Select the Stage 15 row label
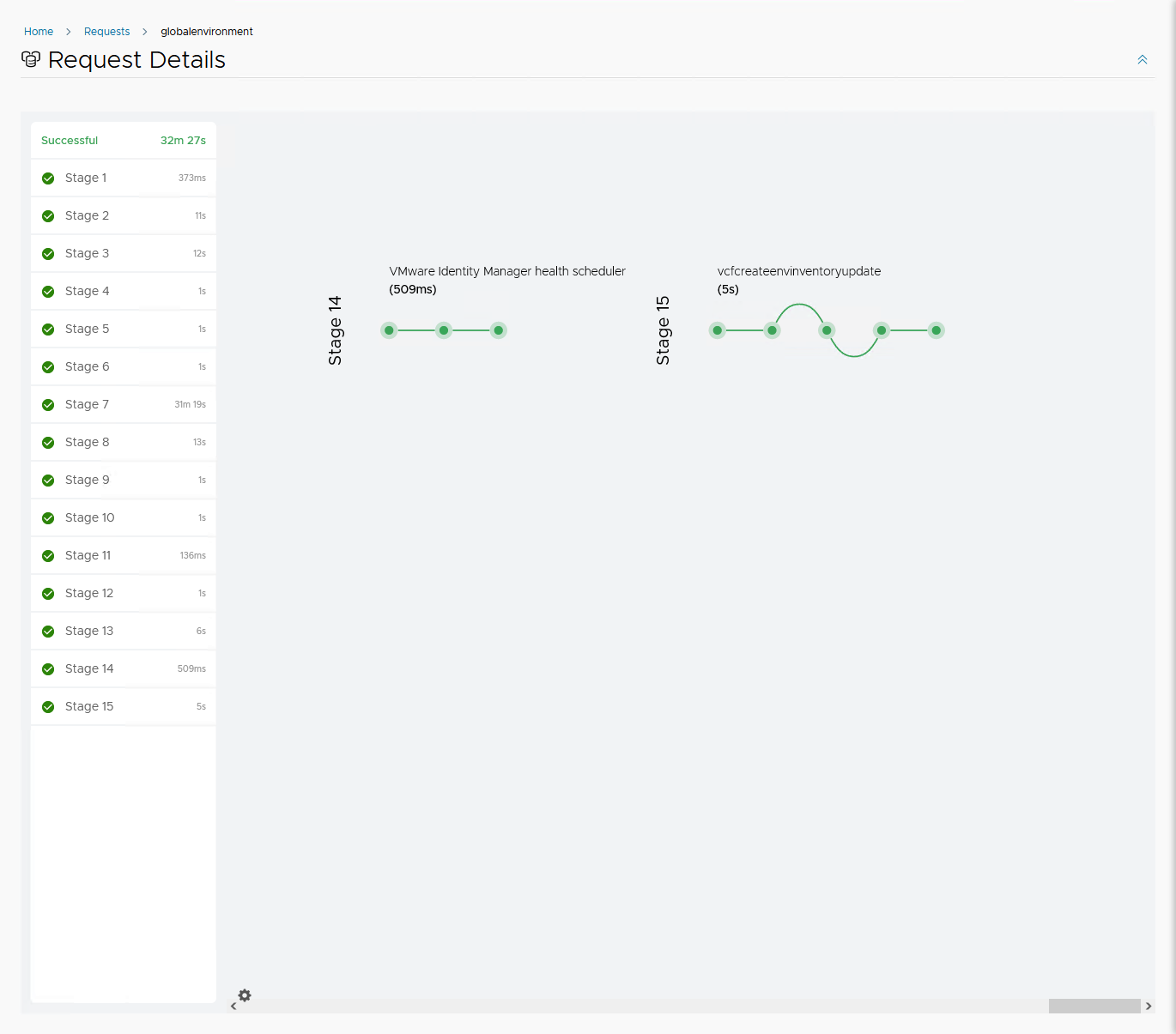Viewport: 1176px width, 1034px height. (x=89, y=706)
